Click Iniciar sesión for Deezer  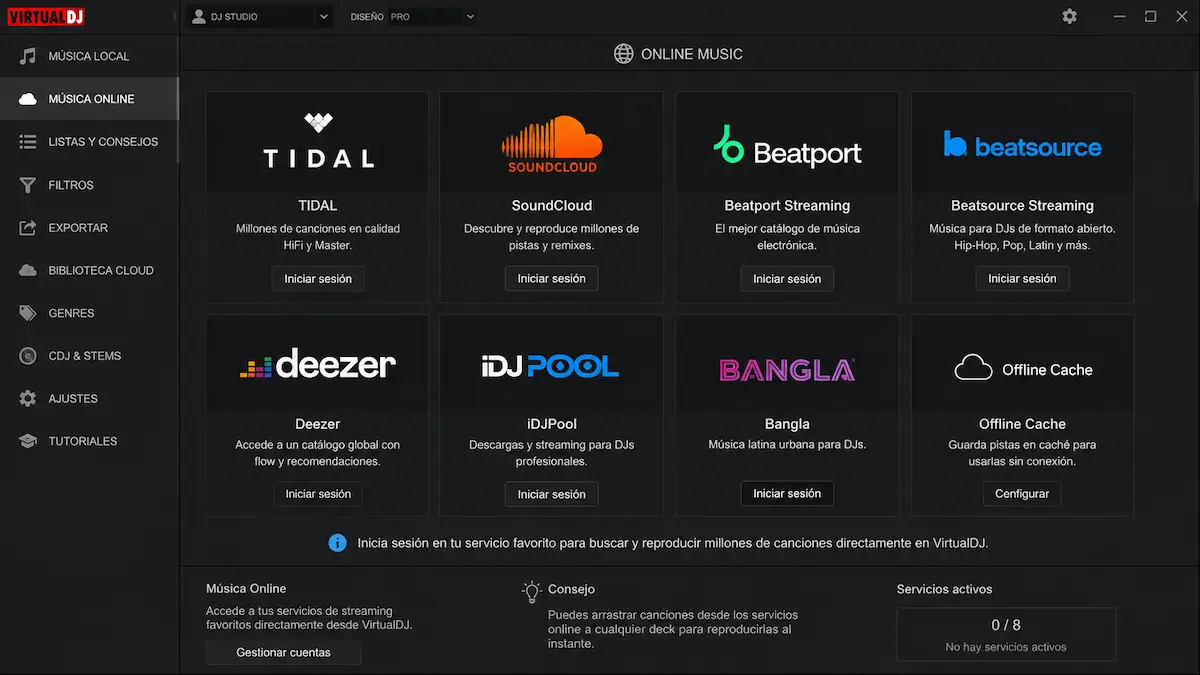[318, 493]
